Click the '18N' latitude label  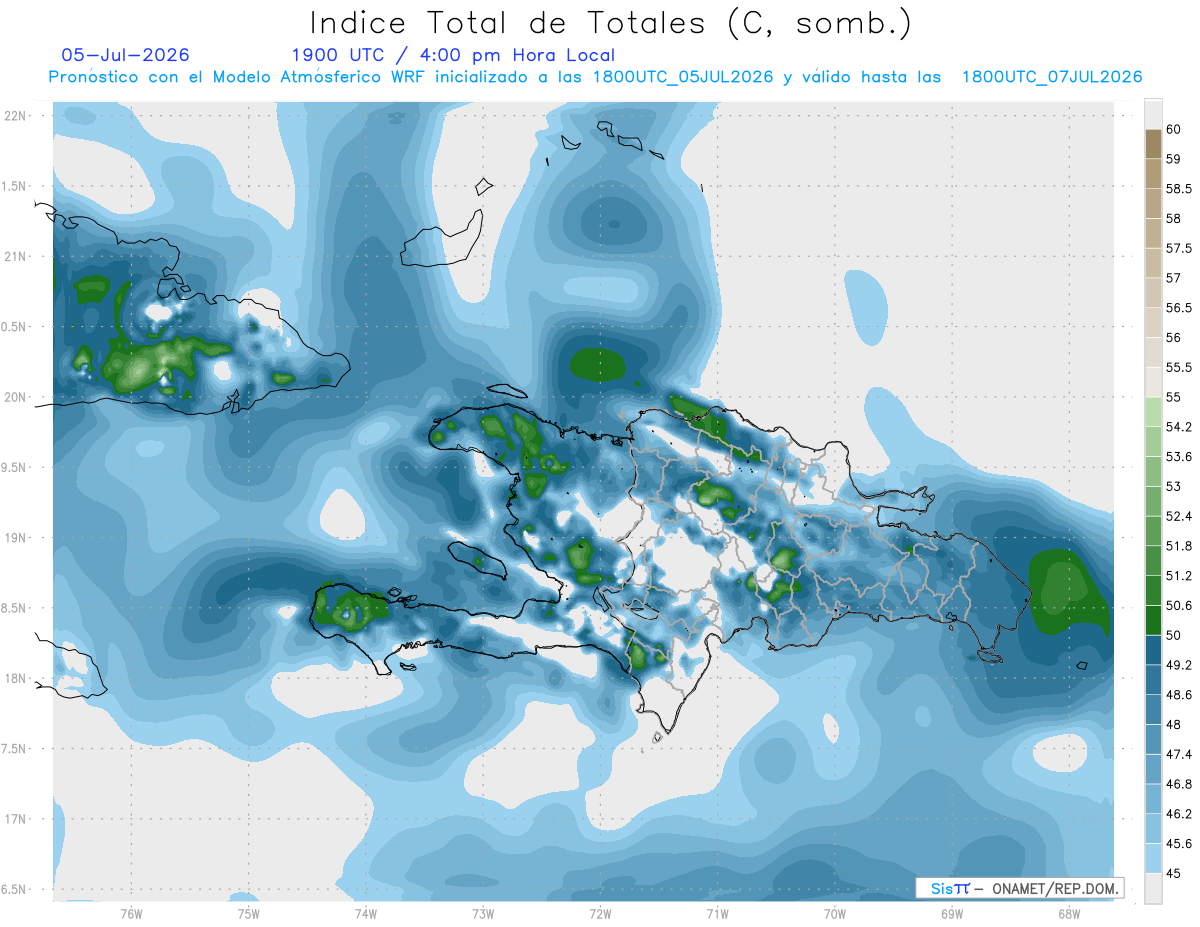[15, 679]
